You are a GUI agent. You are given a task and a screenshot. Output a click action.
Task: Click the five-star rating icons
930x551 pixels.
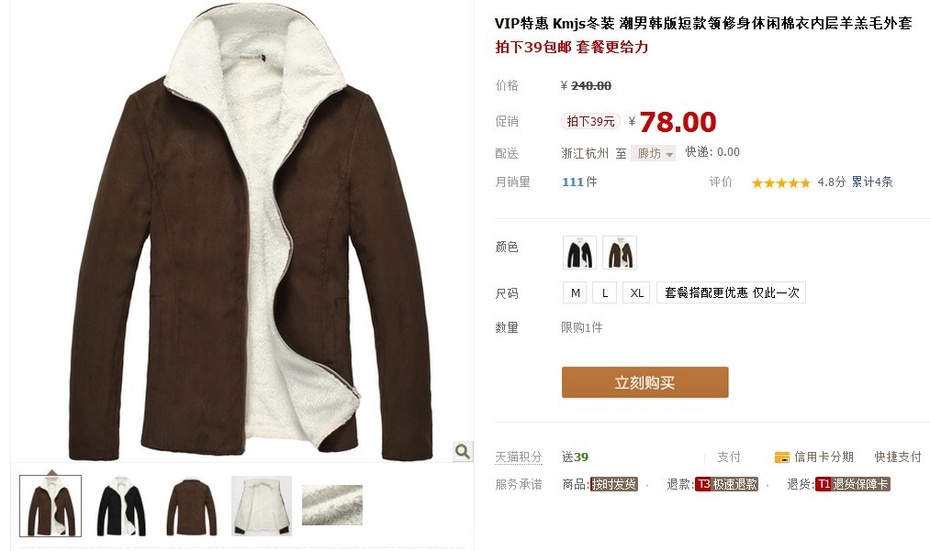click(781, 183)
